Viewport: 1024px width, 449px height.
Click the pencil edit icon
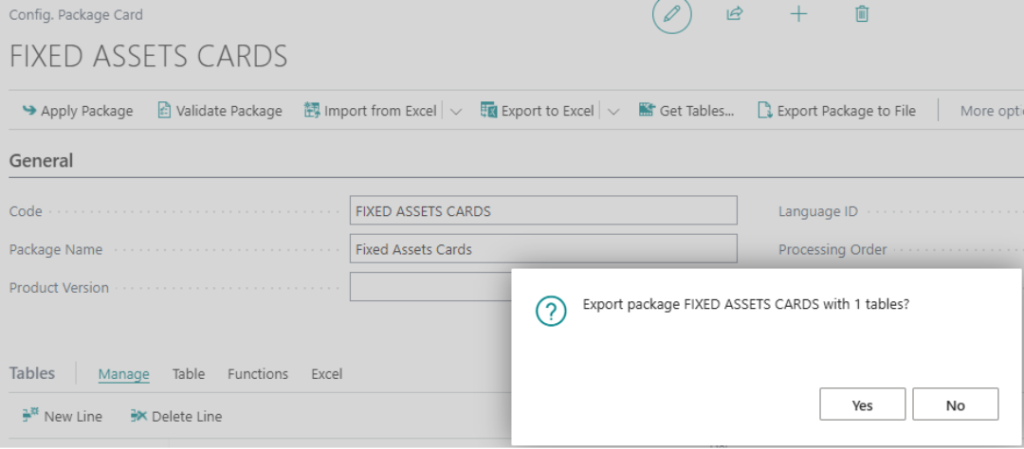pos(672,15)
